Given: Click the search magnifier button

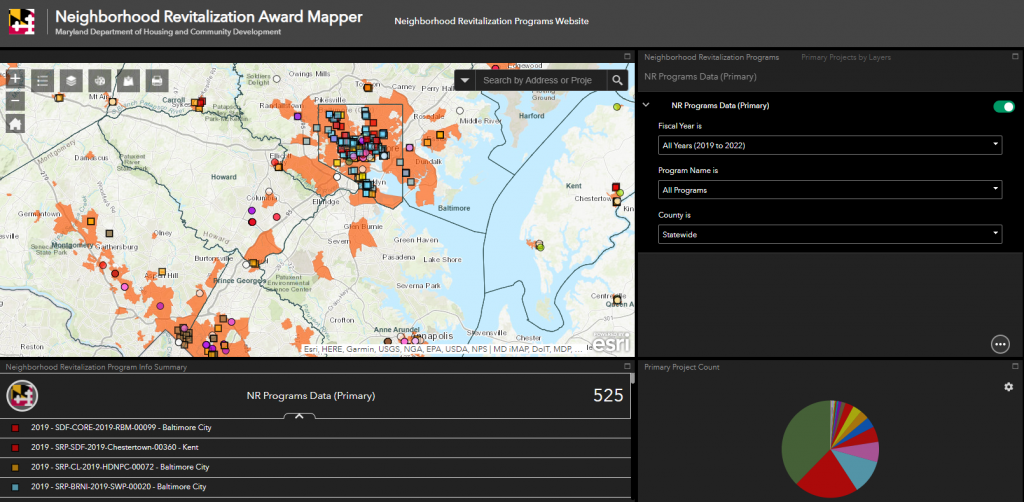Looking at the screenshot, I should click(618, 80).
